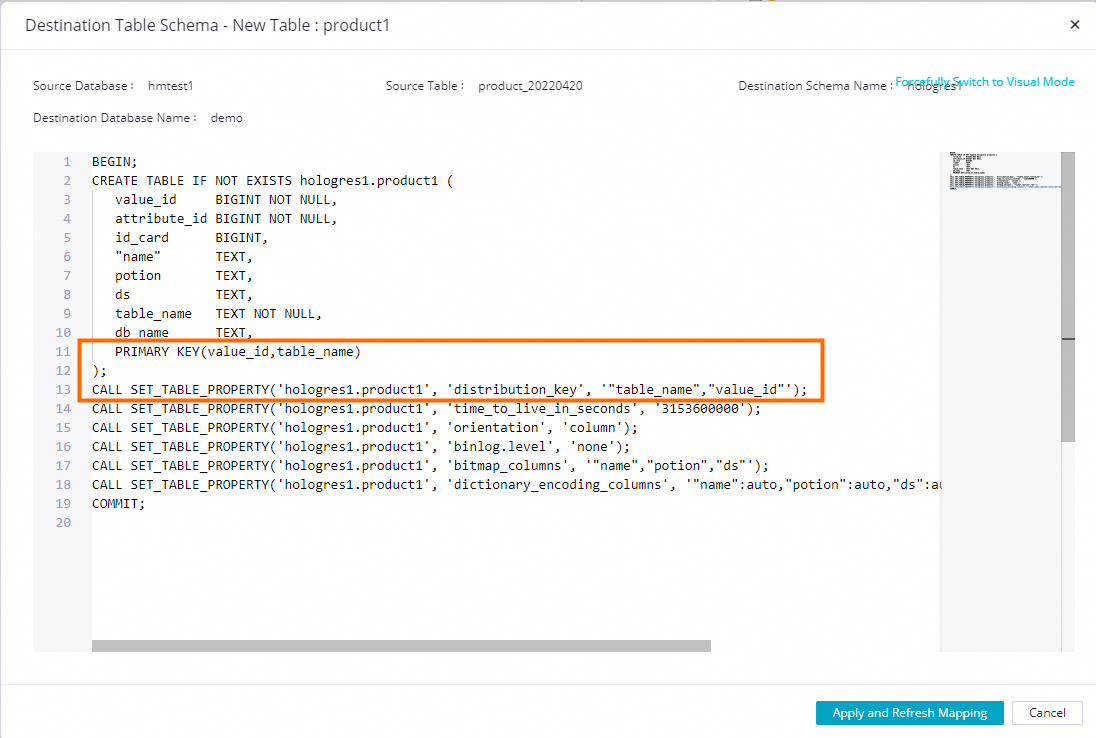Click the horizontal scrollbar of the code editor
The width and height of the screenshot is (1096, 738).
(401, 646)
